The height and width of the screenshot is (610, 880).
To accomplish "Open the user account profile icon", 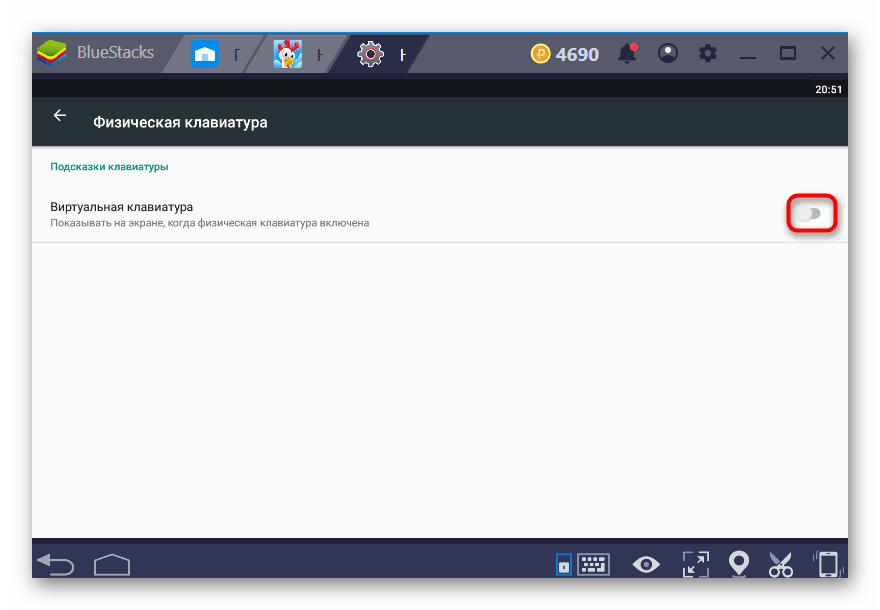I will click(x=668, y=53).
